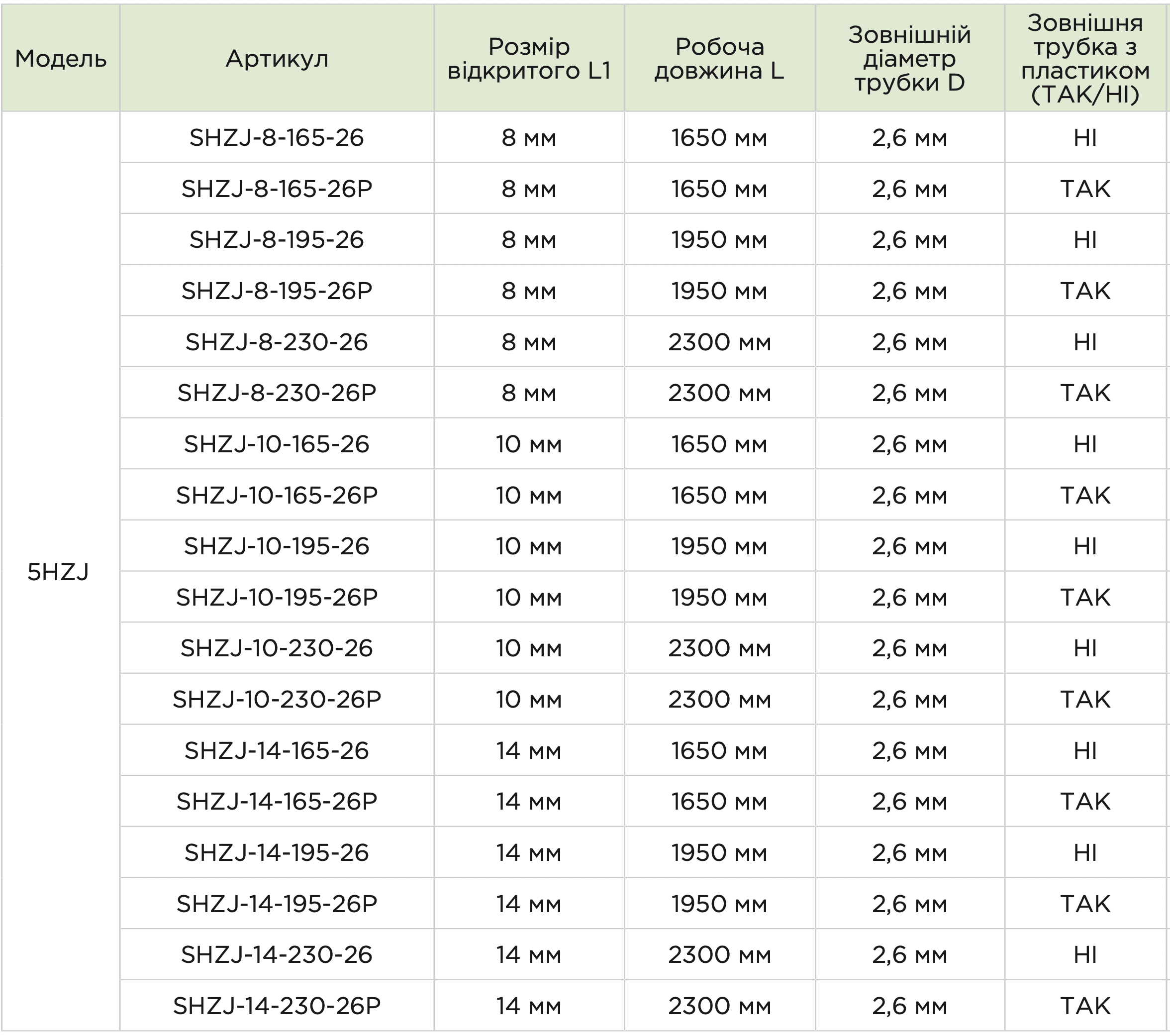Viewport: 1170px width, 1036px height.
Task: Click the Зовнішня трубка з пластиком header
Action: coord(1085,58)
